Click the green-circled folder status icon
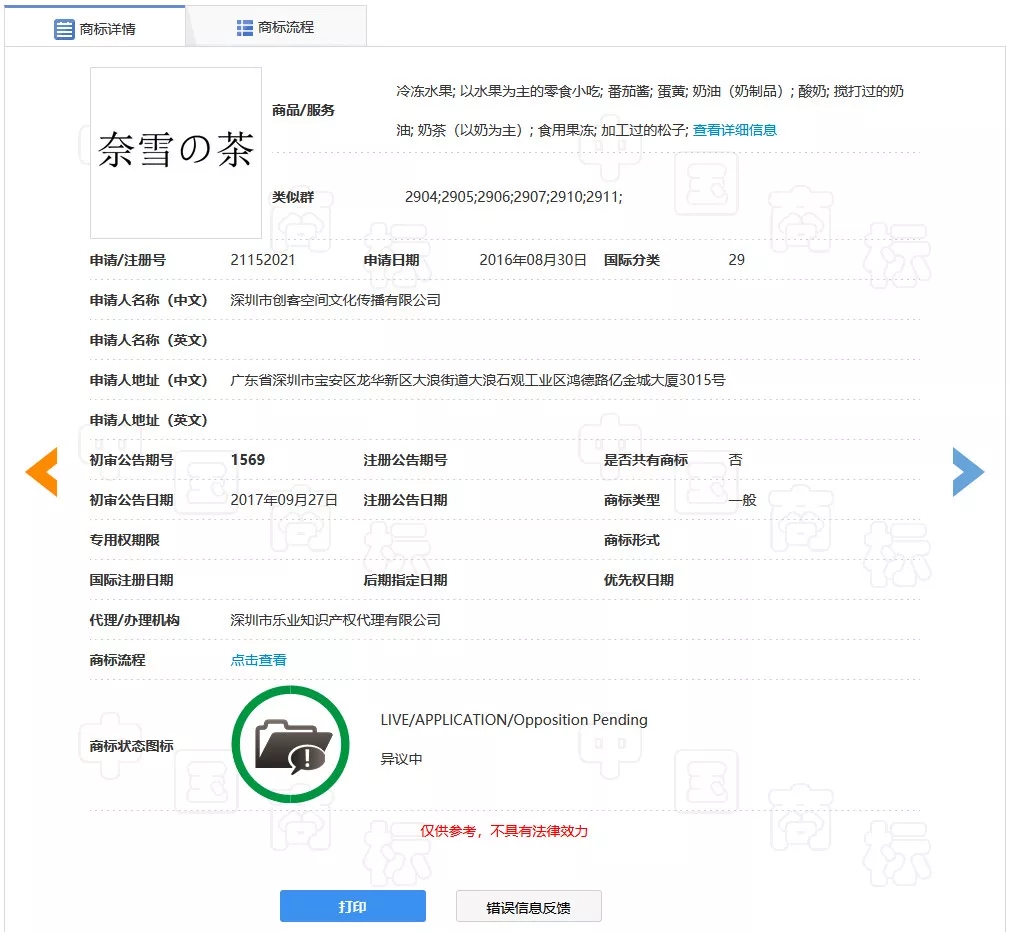 click(291, 744)
